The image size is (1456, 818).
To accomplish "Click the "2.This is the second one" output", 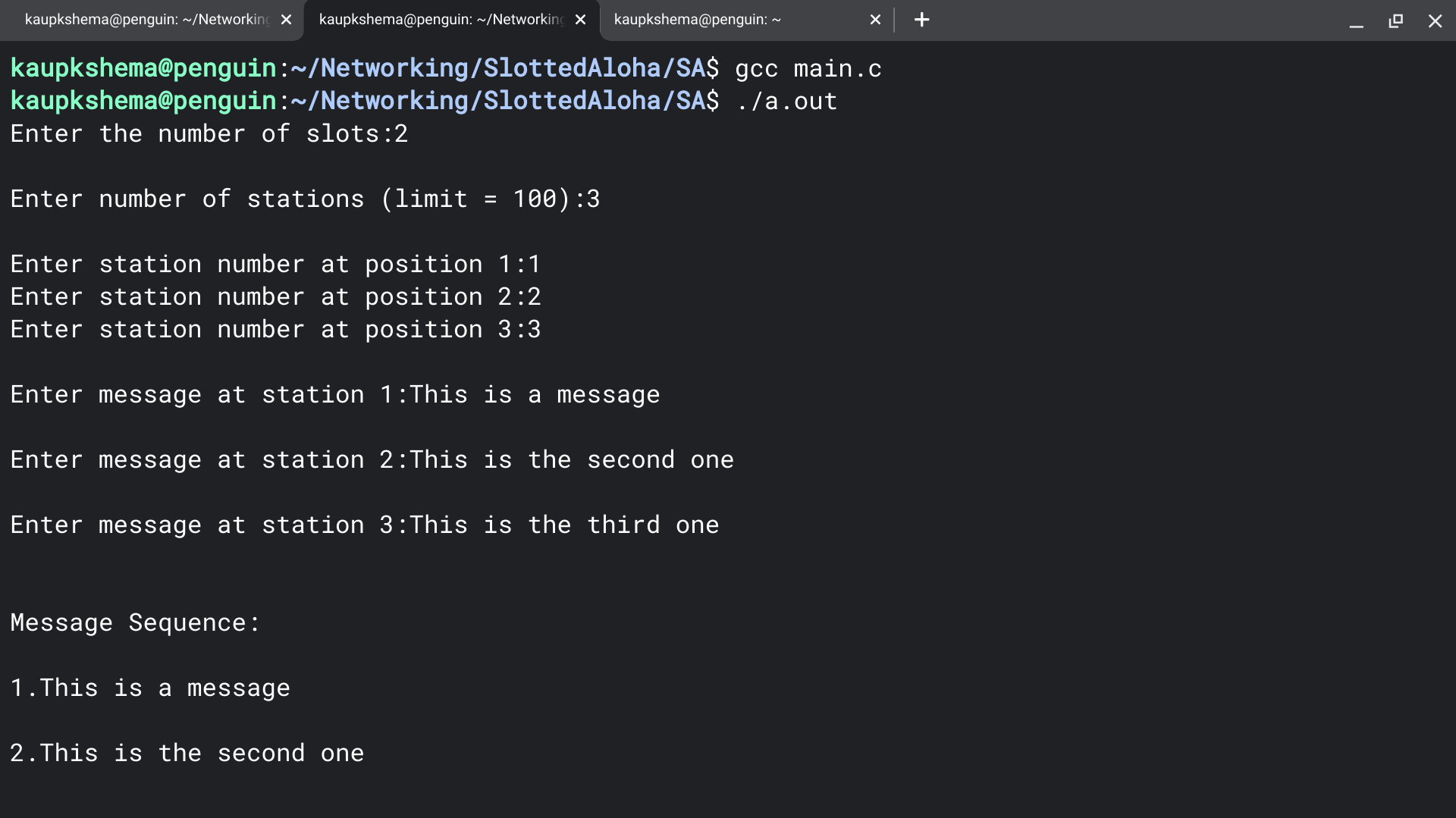I will (x=187, y=754).
